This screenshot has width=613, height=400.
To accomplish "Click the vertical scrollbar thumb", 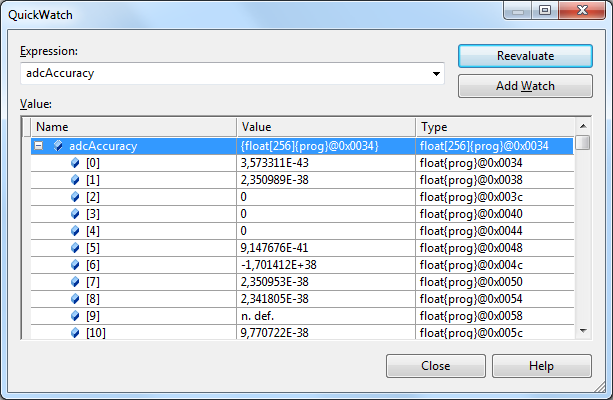I will click(x=583, y=142).
